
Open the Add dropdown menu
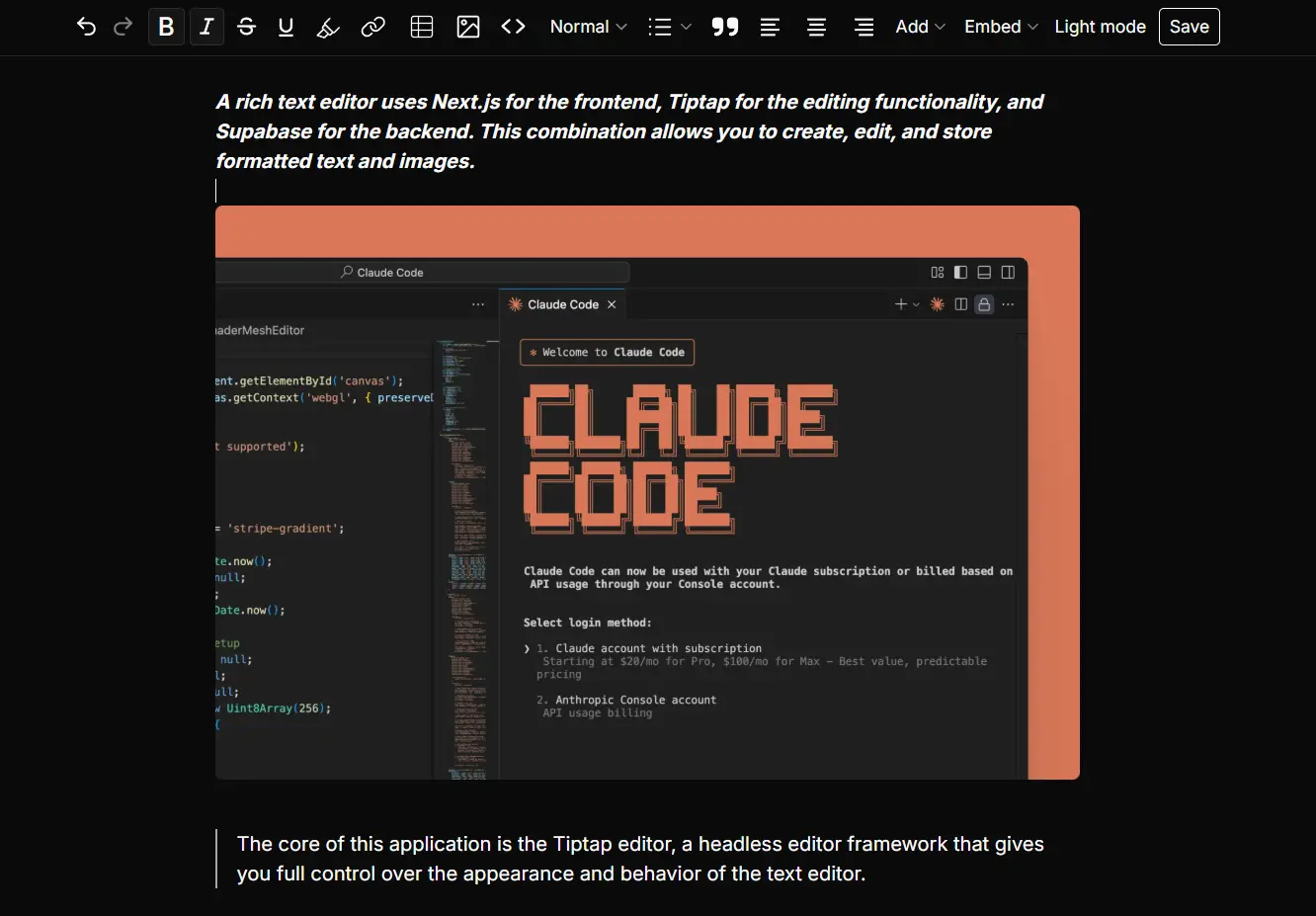tap(920, 27)
